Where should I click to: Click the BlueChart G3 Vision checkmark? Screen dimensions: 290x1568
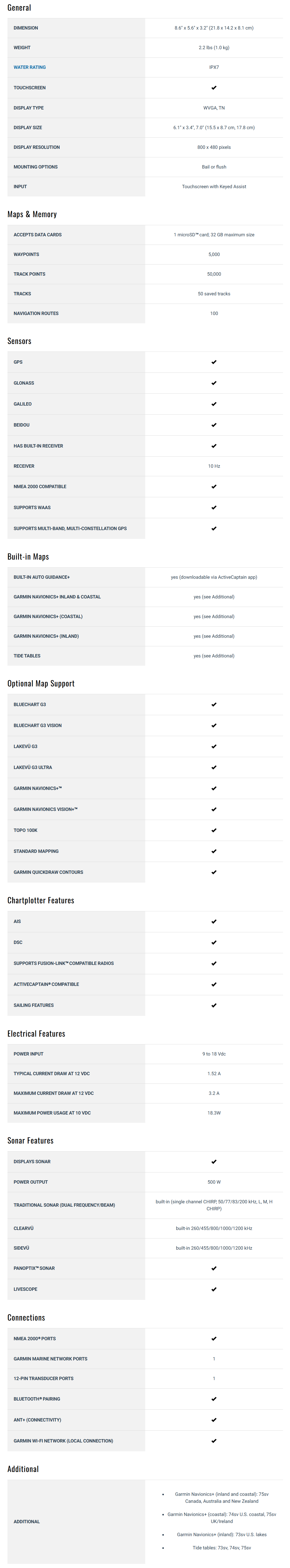point(214,726)
